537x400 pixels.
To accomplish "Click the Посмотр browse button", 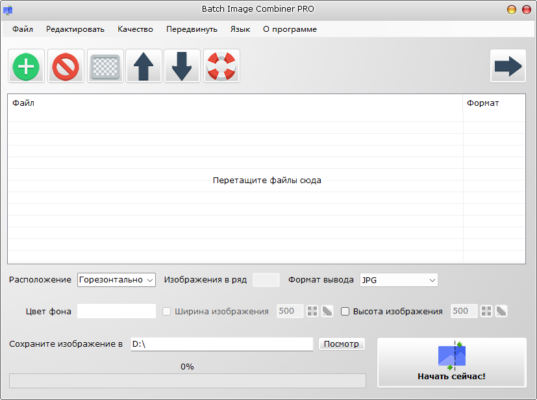I will [x=341, y=344].
